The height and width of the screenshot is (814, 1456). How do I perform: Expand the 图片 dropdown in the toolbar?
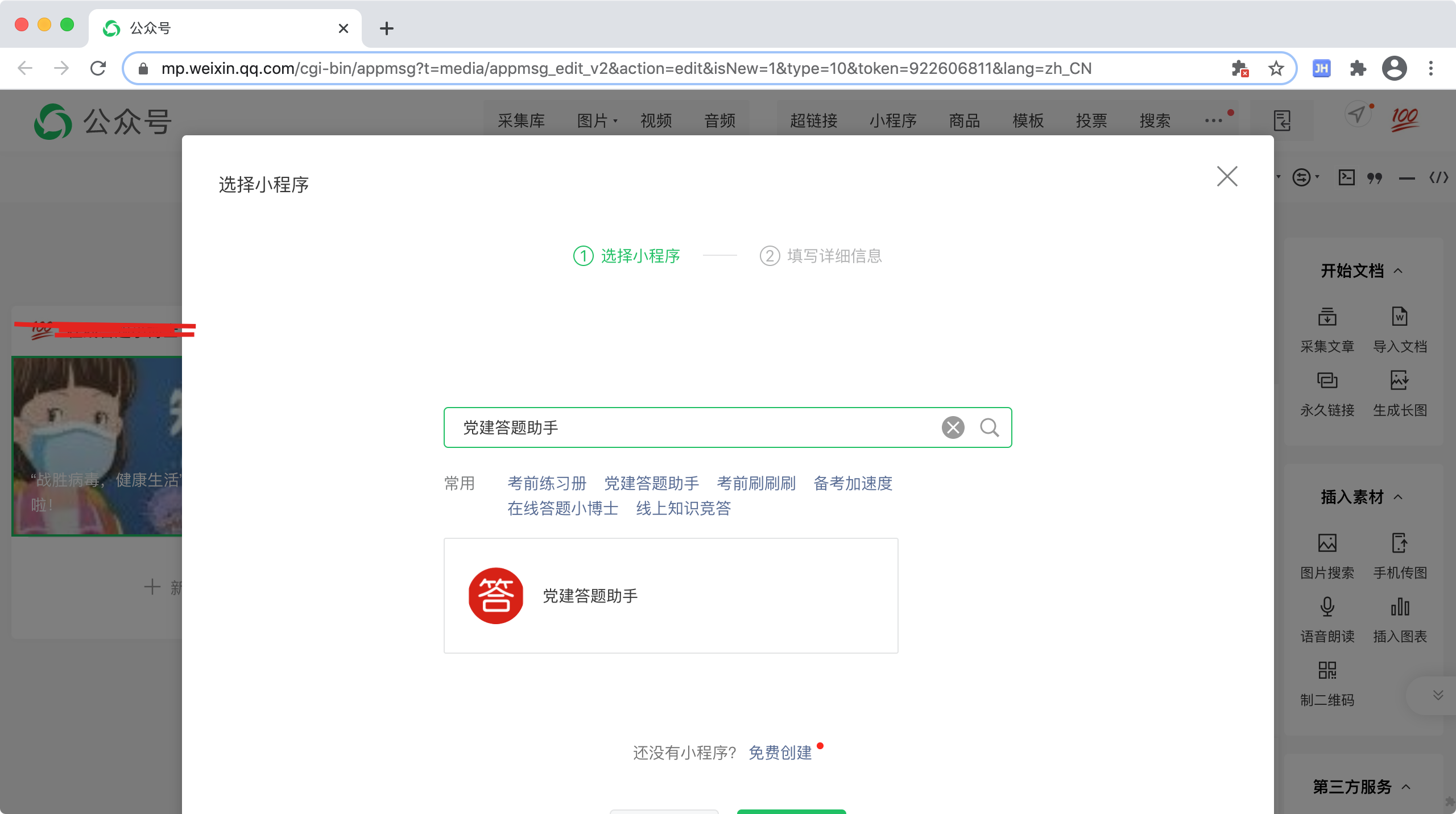597,121
